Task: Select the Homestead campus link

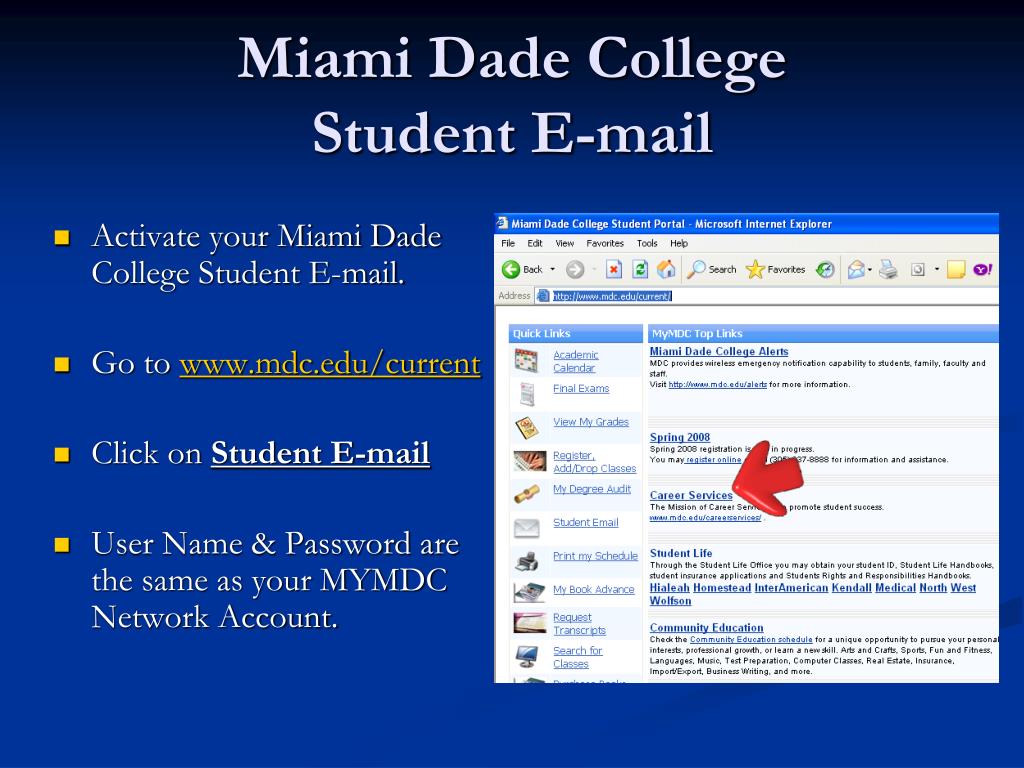Action: (x=722, y=588)
